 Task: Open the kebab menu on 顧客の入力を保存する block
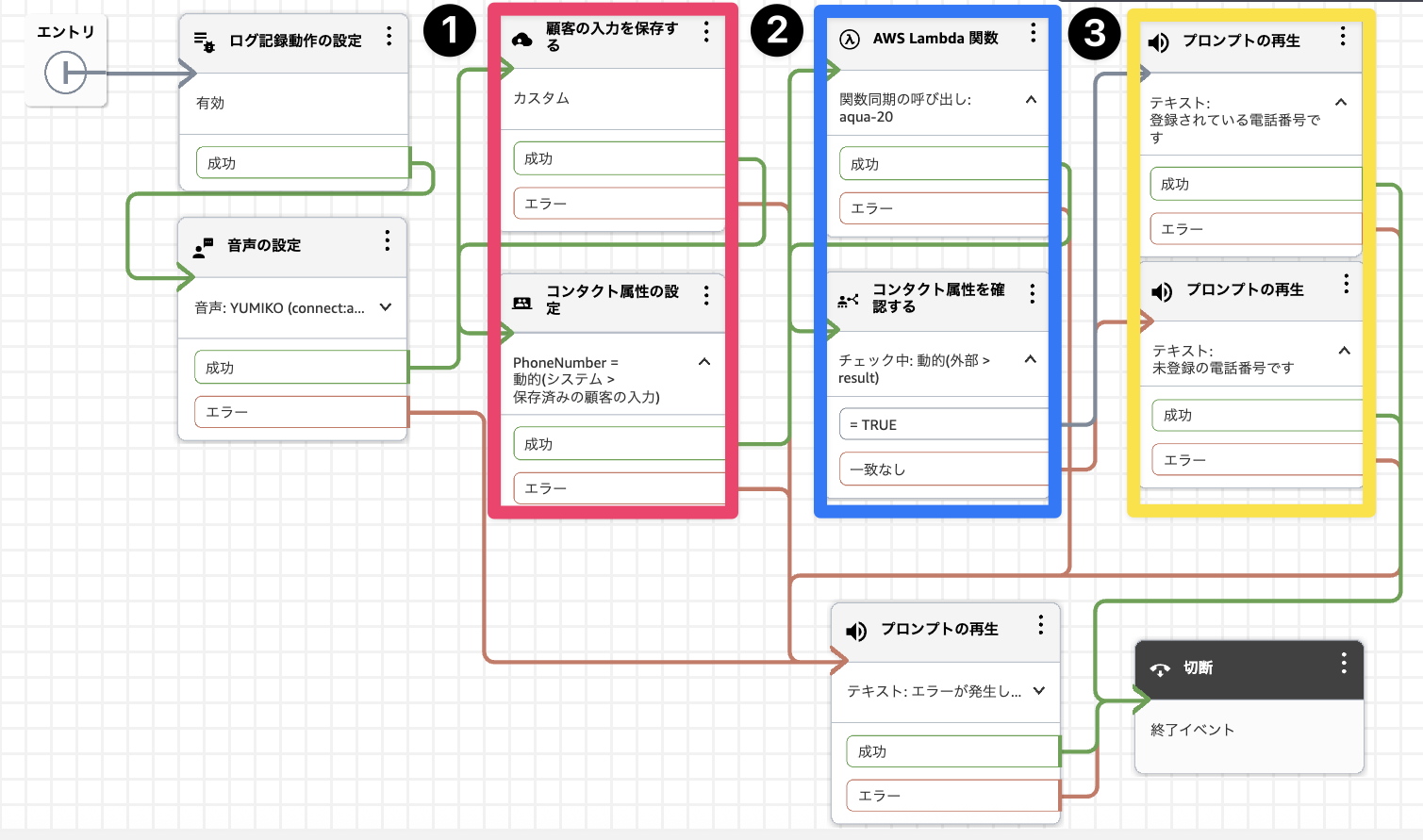[x=706, y=33]
